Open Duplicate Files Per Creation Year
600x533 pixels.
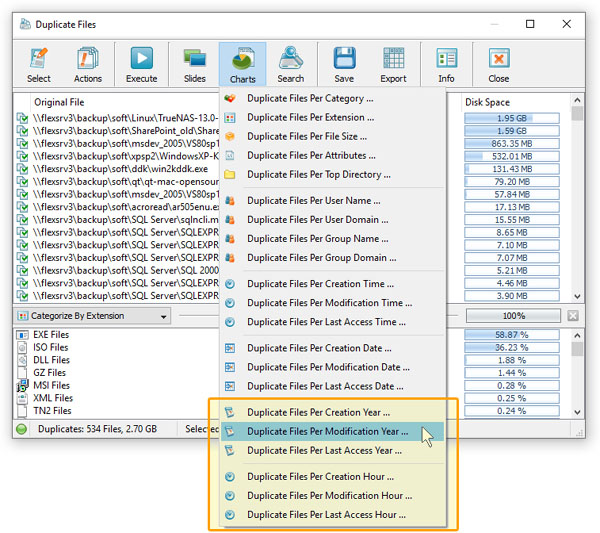tap(332, 413)
